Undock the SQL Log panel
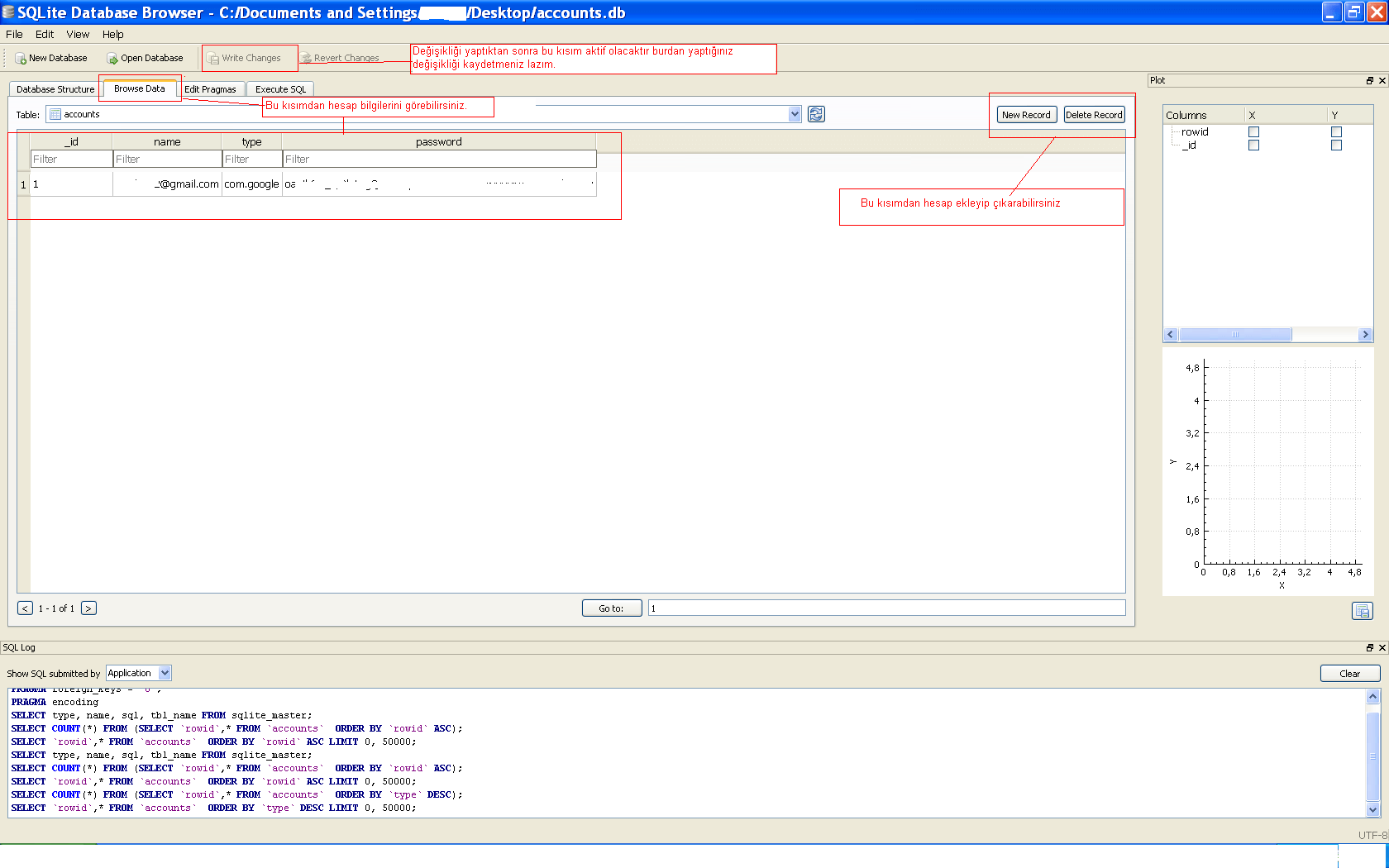 pos(1369,648)
